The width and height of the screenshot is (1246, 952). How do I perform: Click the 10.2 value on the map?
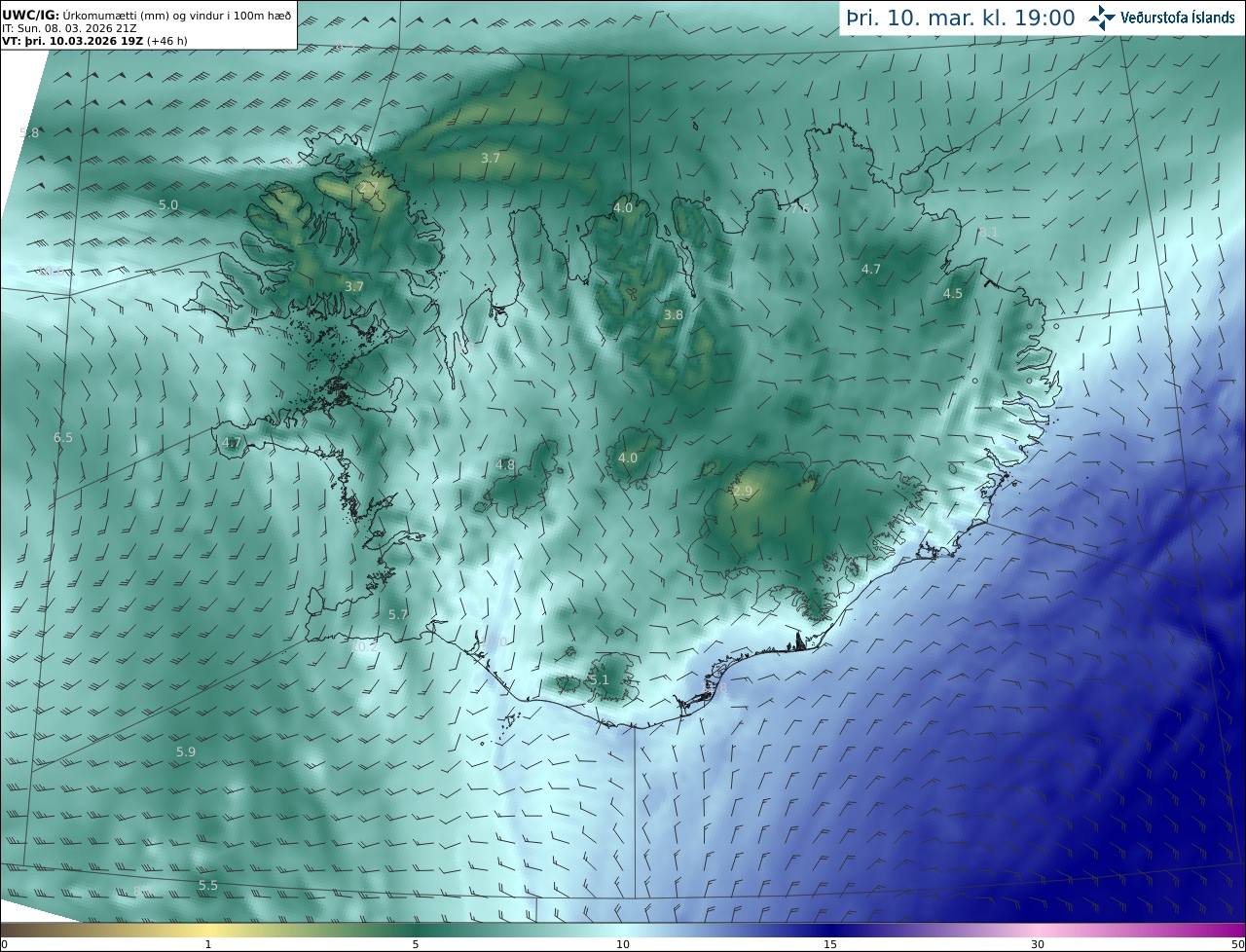click(364, 645)
